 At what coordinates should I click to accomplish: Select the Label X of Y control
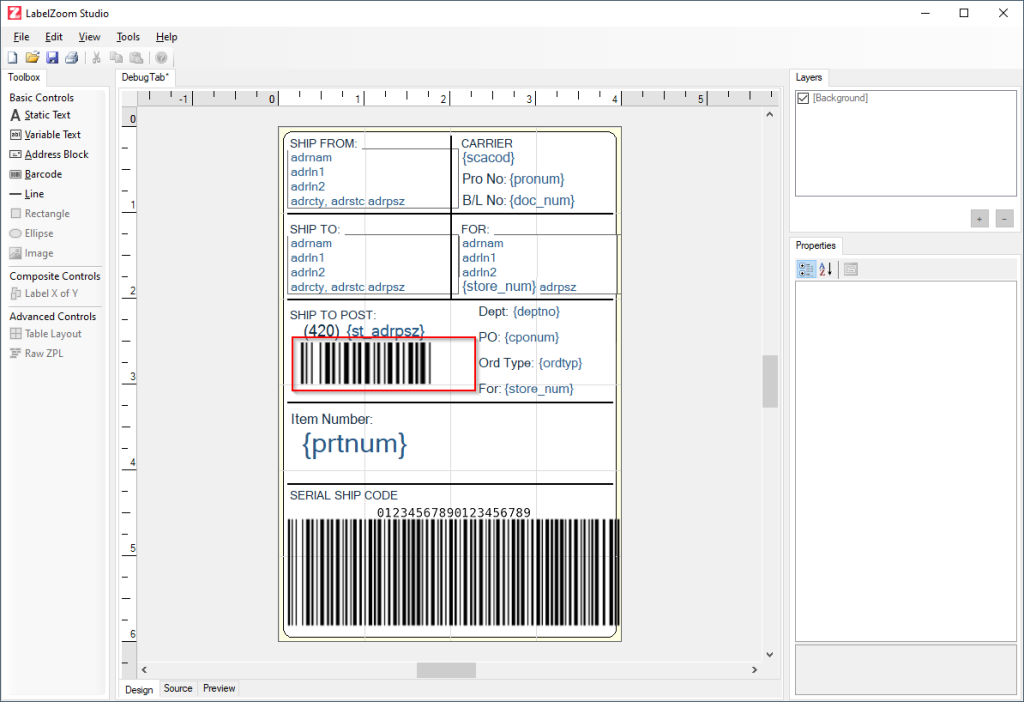tap(44, 294)
